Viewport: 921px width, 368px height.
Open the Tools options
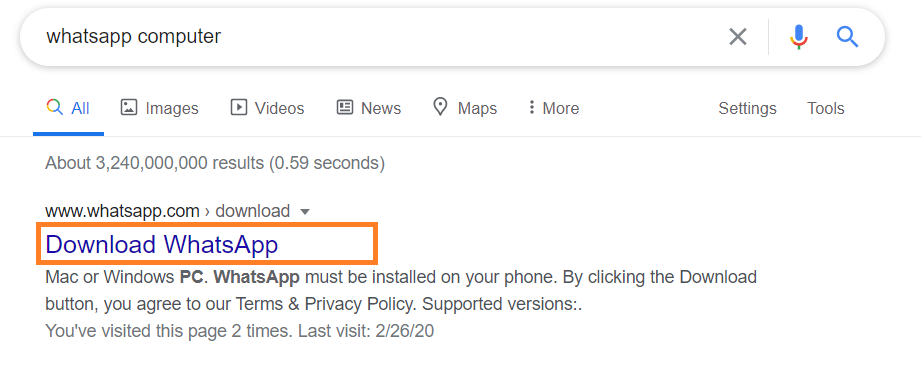[825, 108]
